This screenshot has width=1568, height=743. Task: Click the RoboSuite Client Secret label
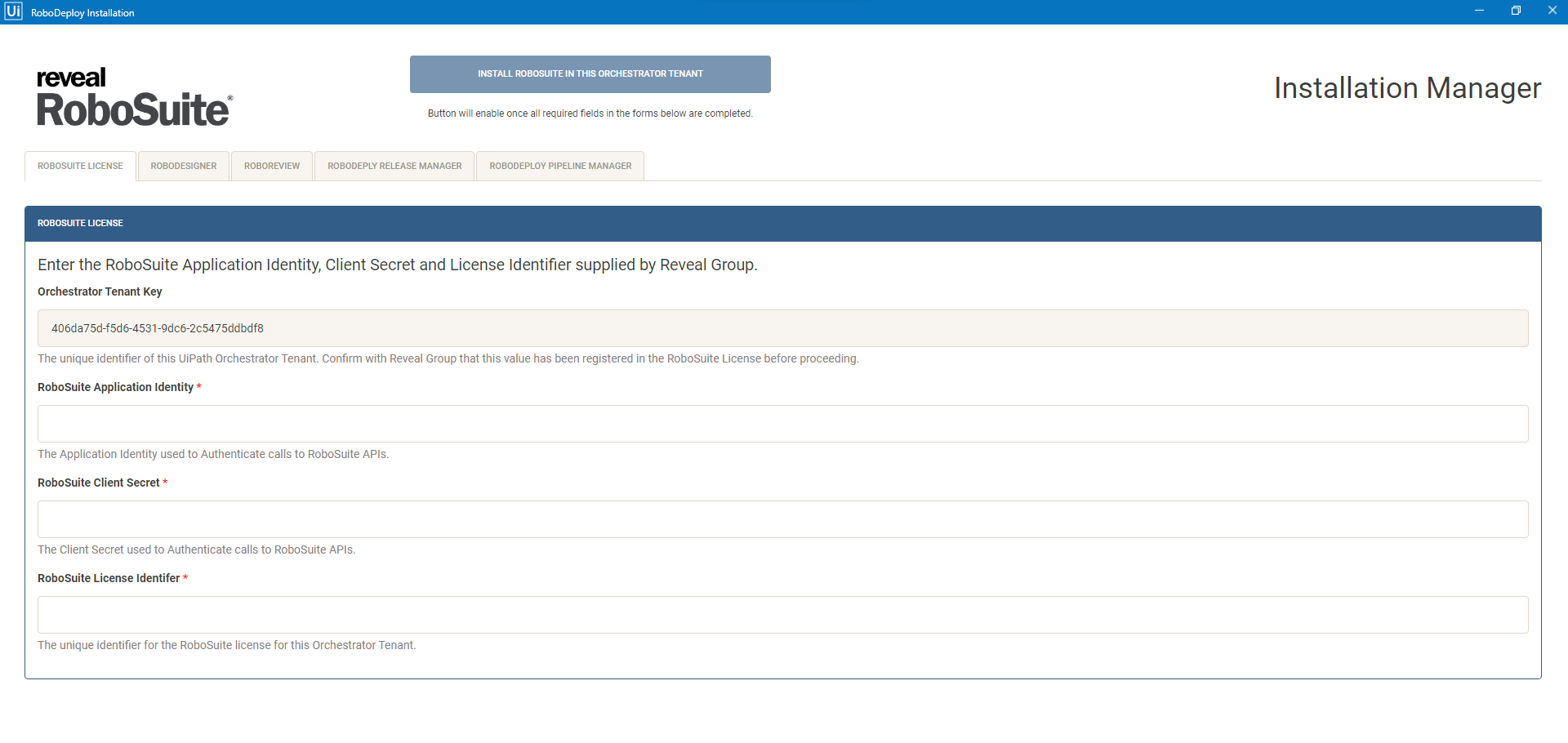pyautogui.click(x=99, y=483)
